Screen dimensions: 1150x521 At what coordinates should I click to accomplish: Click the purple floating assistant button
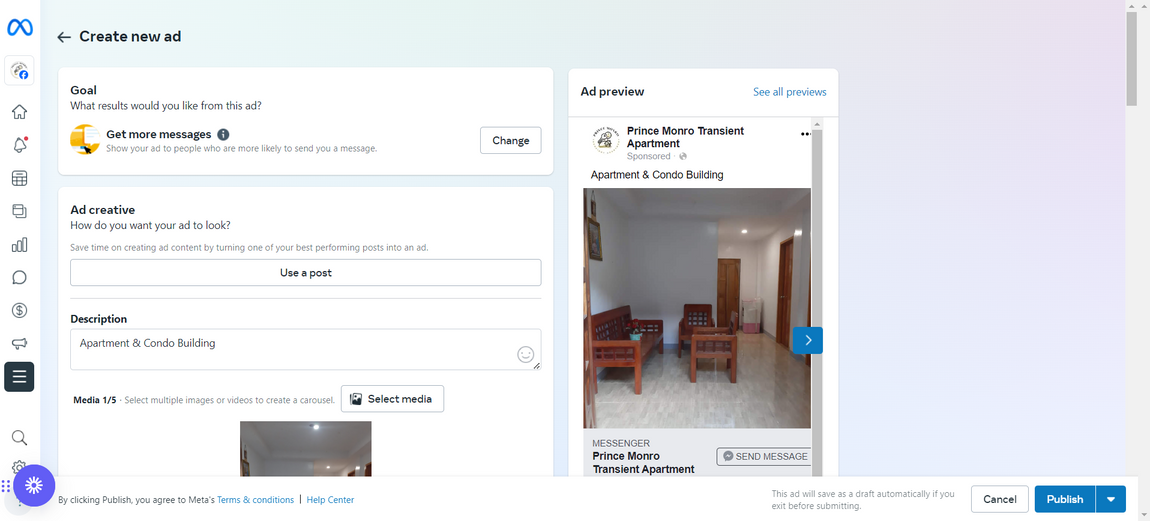[34, 486]
